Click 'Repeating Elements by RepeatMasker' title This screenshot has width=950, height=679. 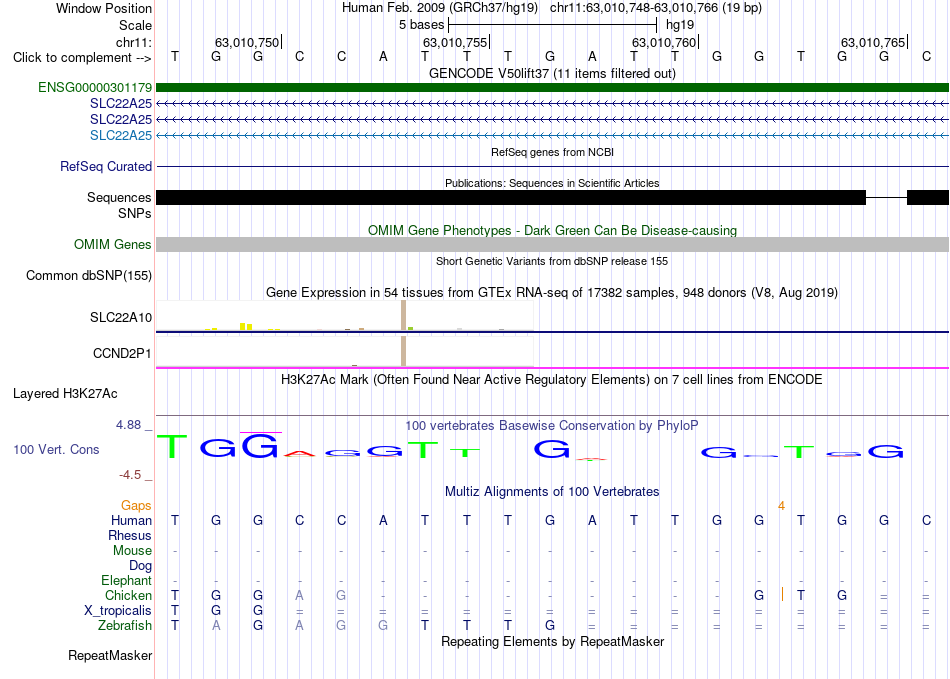(x=552, y=641)
